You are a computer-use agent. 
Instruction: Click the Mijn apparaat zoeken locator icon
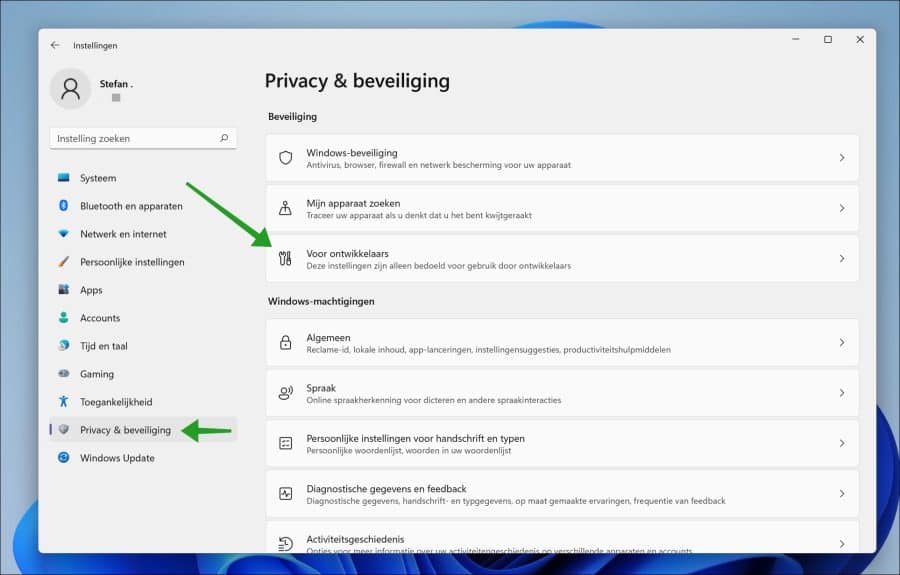click(x=285, y=208)
